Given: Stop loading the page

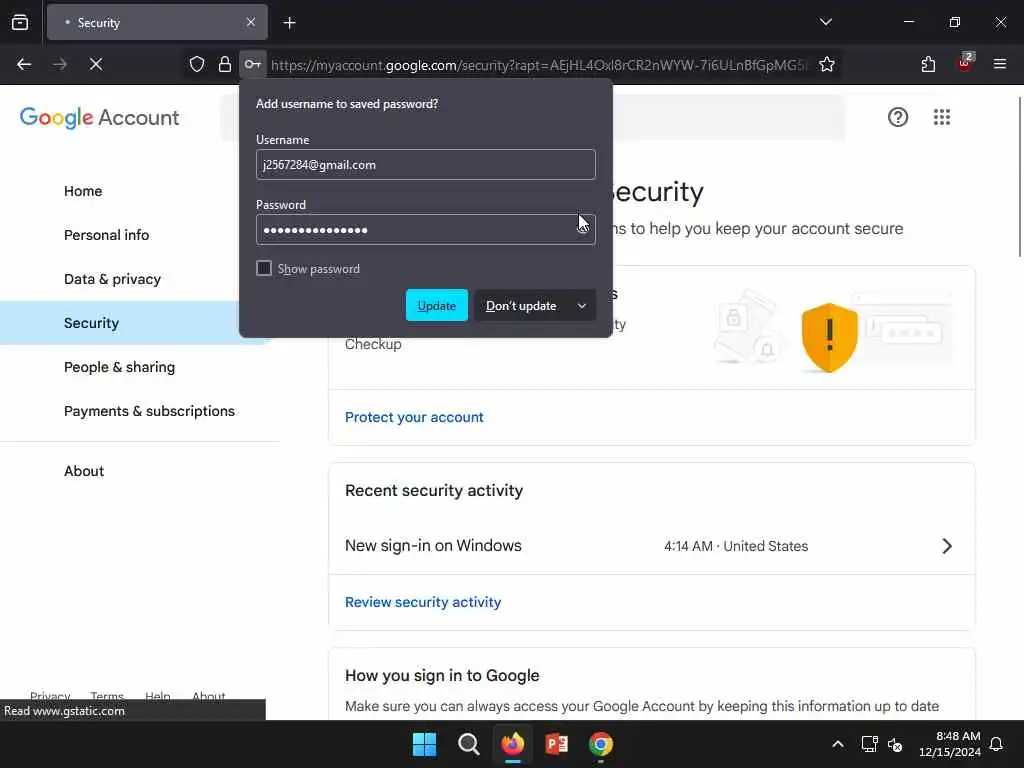Looking at the screenshot, I should (96, 64).
